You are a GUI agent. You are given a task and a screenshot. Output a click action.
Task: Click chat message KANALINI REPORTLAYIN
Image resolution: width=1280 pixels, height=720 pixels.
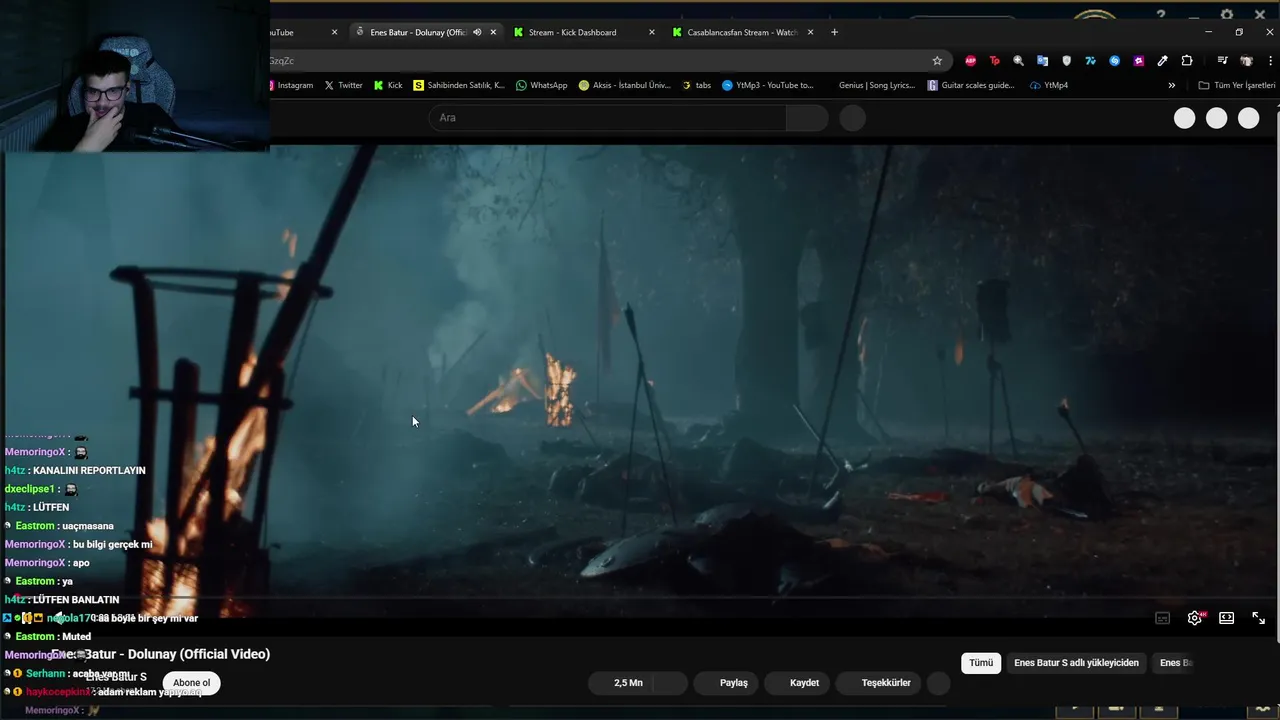pos(89,471)
